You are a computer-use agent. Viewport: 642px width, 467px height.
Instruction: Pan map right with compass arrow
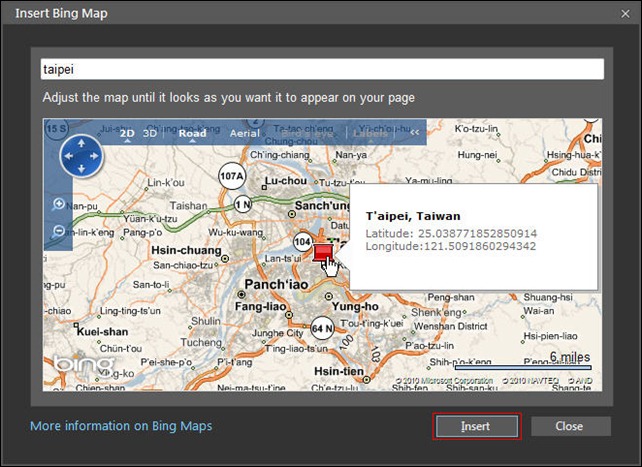96,156
